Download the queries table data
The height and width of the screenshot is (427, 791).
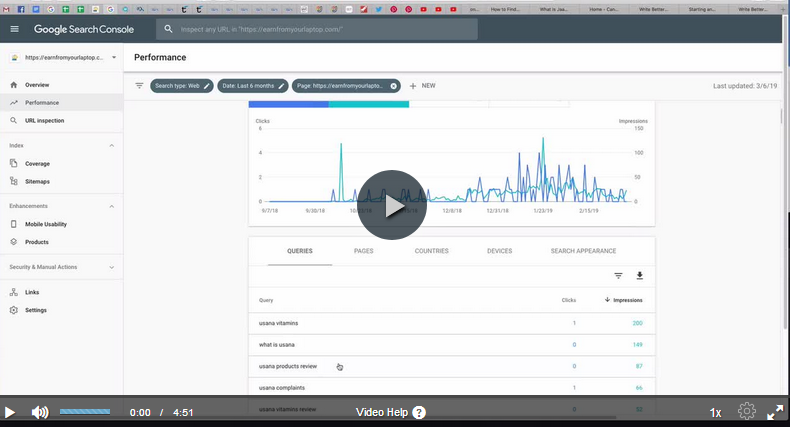point(640,276)
